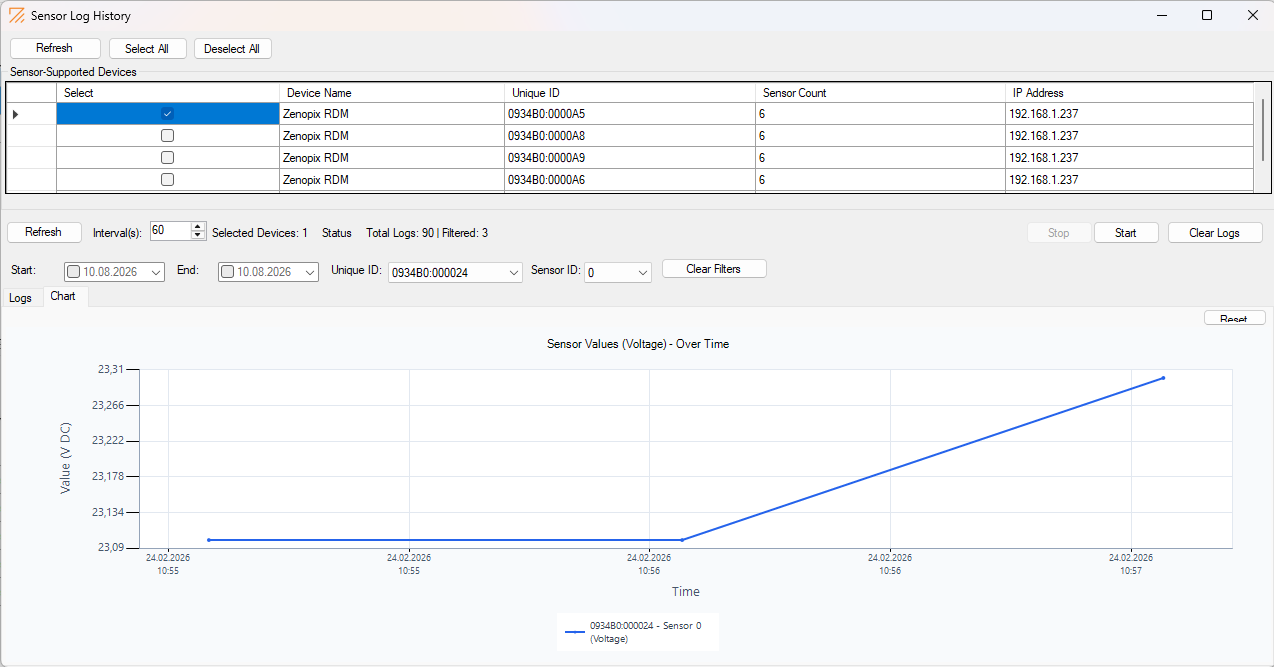Click the 23,31 y-axis value label
This screenshot has width=1274, height=667.
click(110, 369)
